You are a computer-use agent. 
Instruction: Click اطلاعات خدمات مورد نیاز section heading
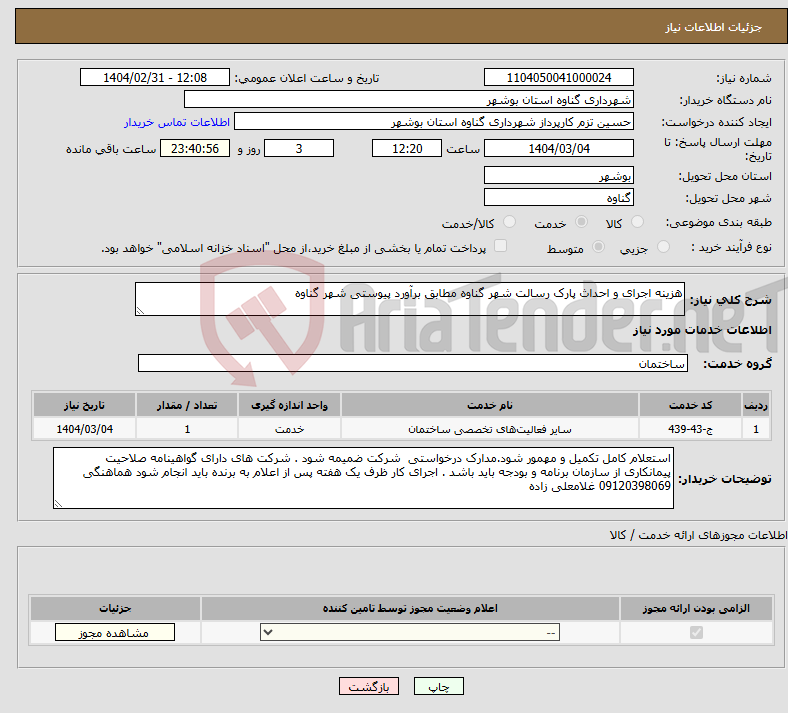(x=702, y=330)
